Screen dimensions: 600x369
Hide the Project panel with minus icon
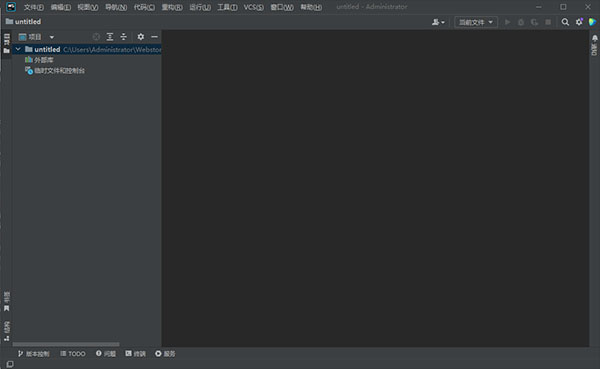154,37
